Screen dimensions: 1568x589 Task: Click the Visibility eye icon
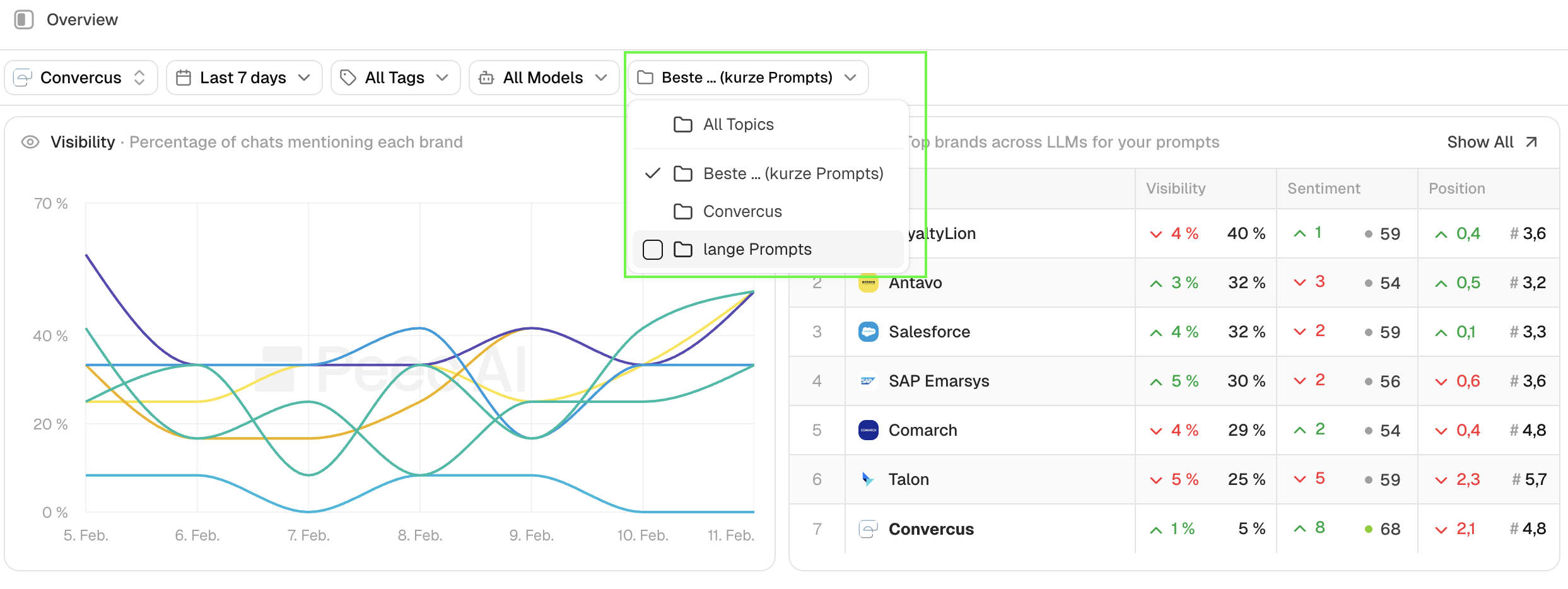coord(30,143)
